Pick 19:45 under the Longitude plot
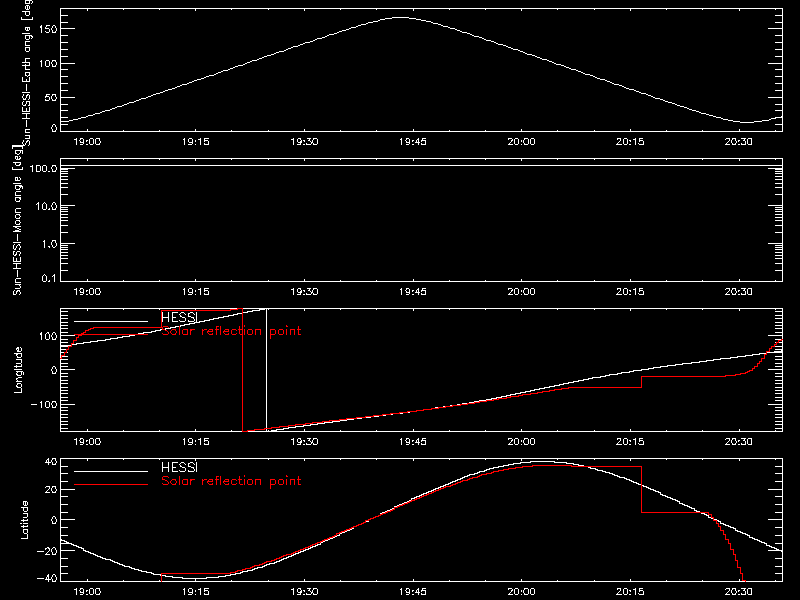 click(x=413, y=442)
